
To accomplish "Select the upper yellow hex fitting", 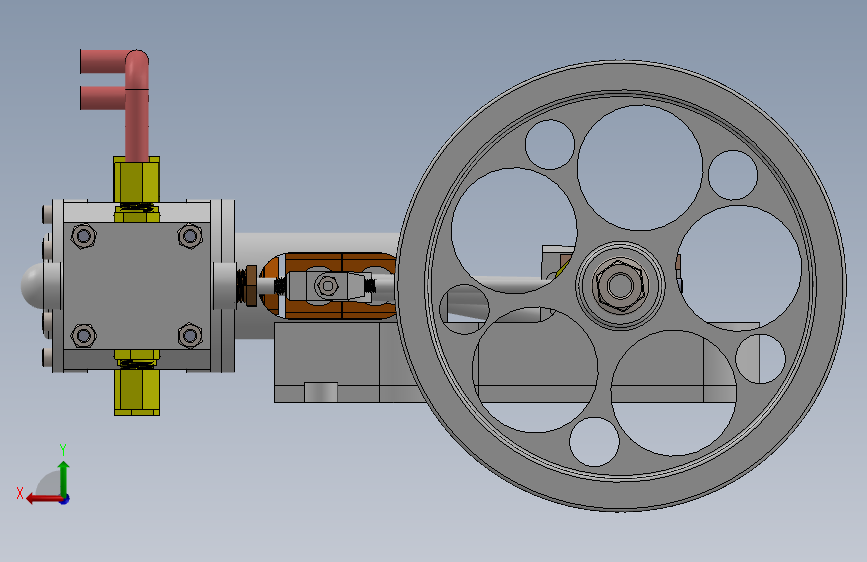I will coord(137,180).
